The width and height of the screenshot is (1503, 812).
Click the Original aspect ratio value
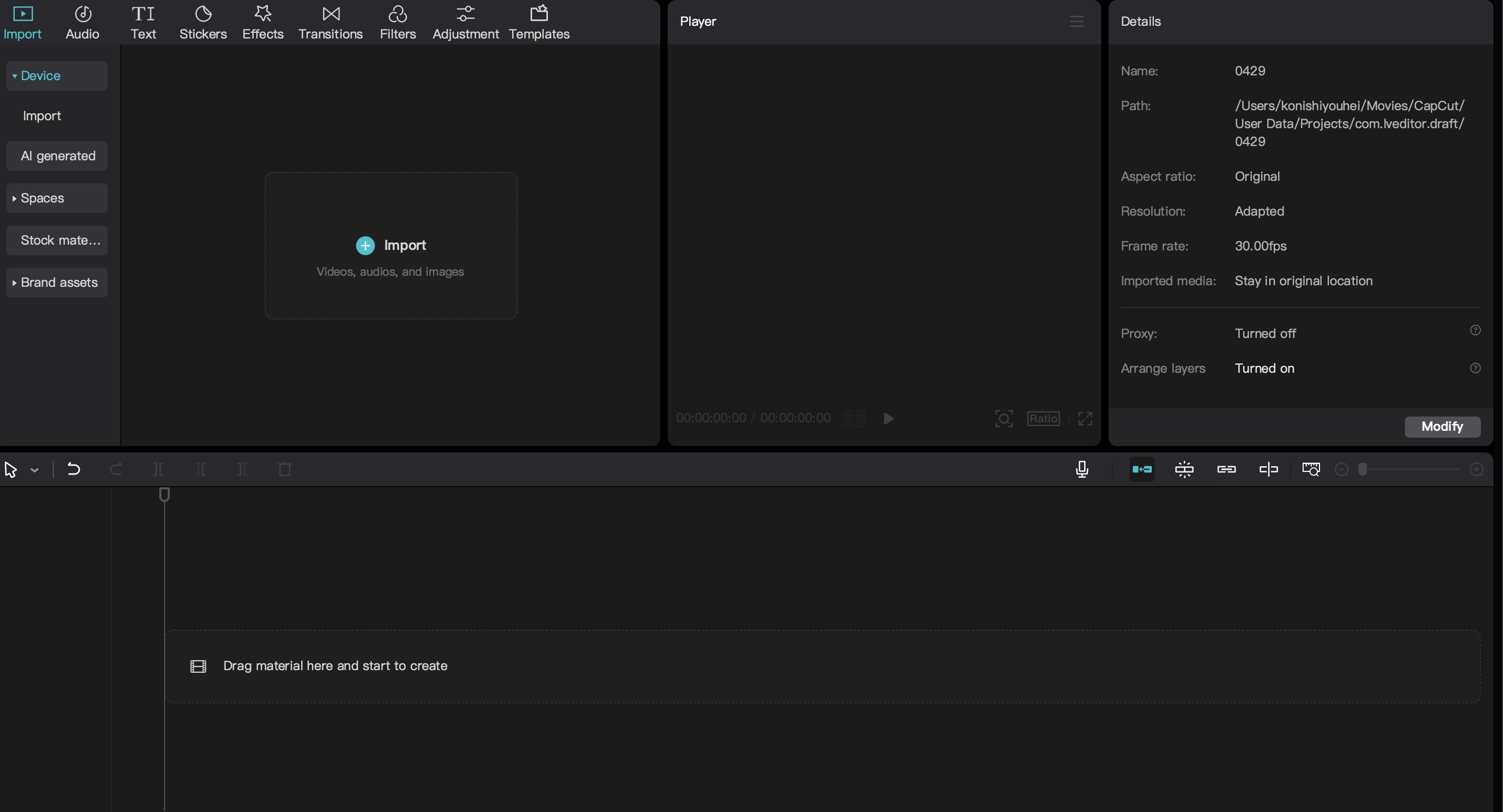click(1257, 176)
